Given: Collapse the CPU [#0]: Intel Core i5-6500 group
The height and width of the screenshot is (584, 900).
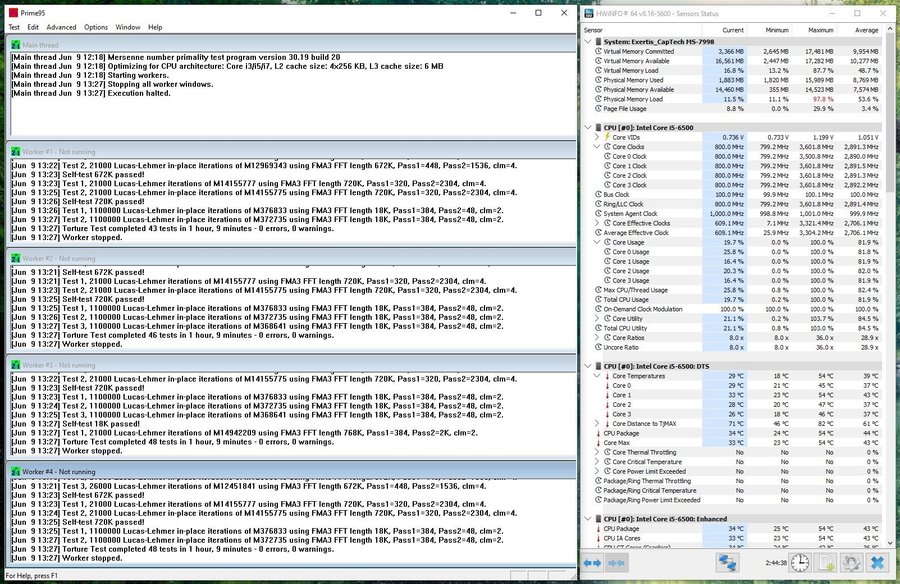Looking at the screenshot, I should [x=588, y=127].
